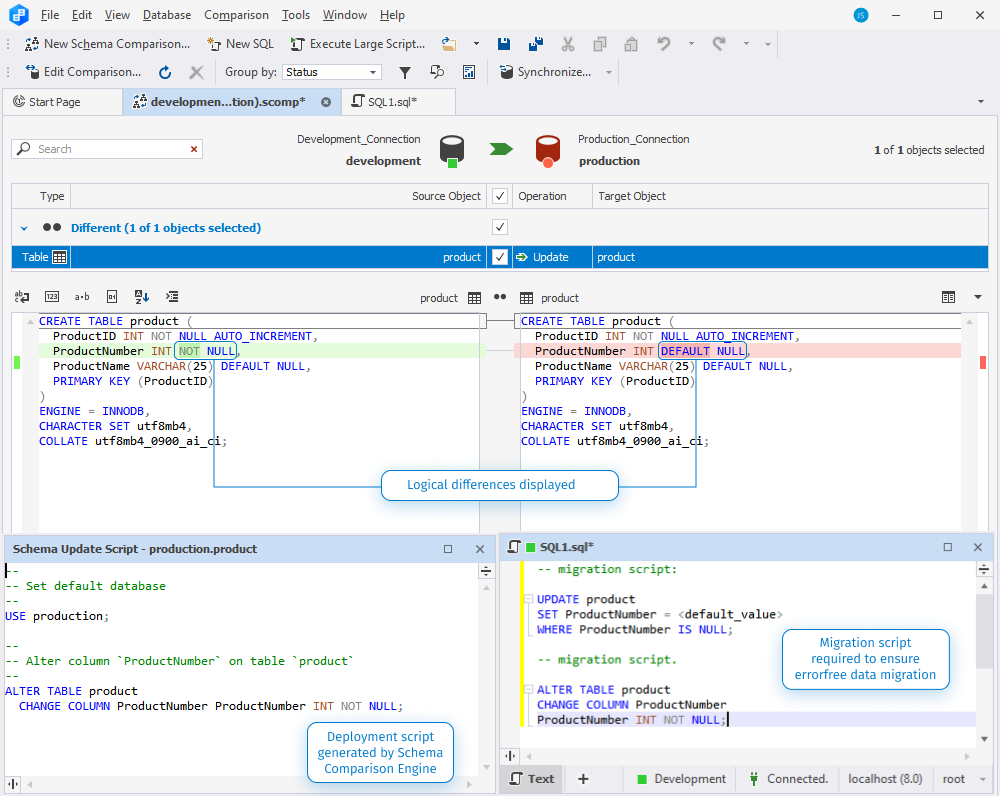Click Edit Comparison button
Viewport: 1000px width, 796px height.
pyautogui.click(x=83, y=72)
